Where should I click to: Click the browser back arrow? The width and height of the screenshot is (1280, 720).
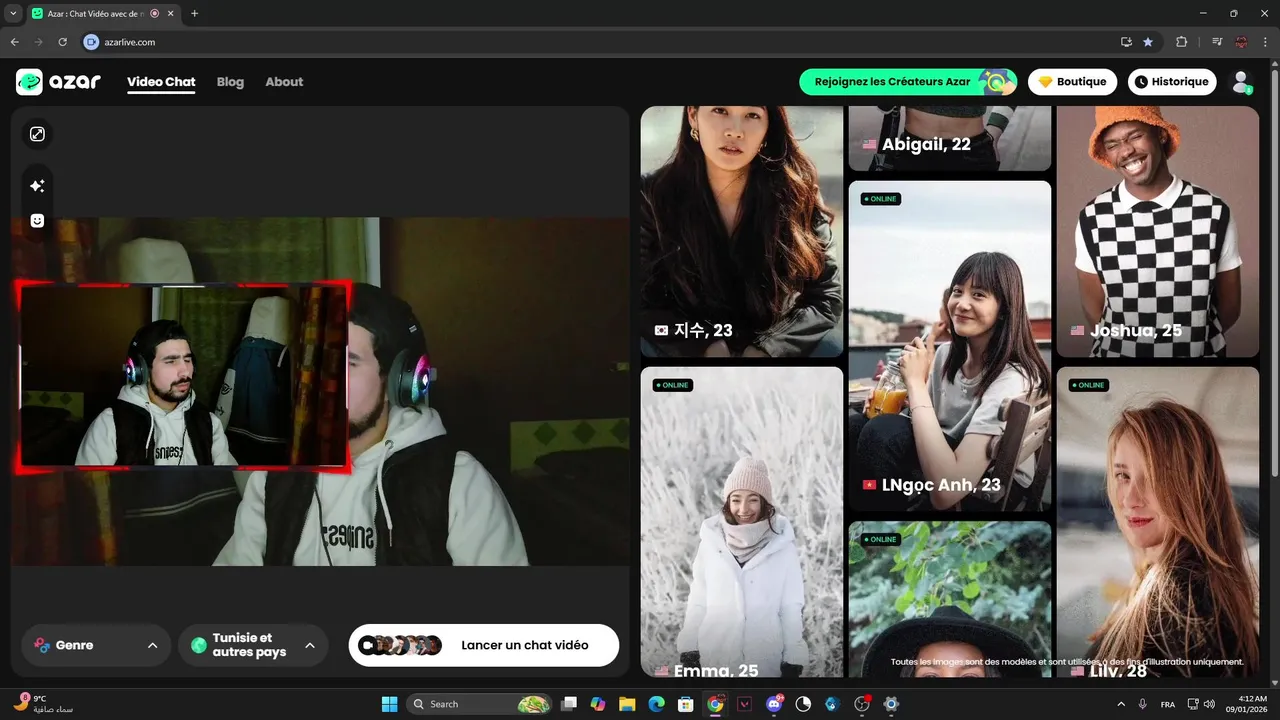tap(14, 42)
